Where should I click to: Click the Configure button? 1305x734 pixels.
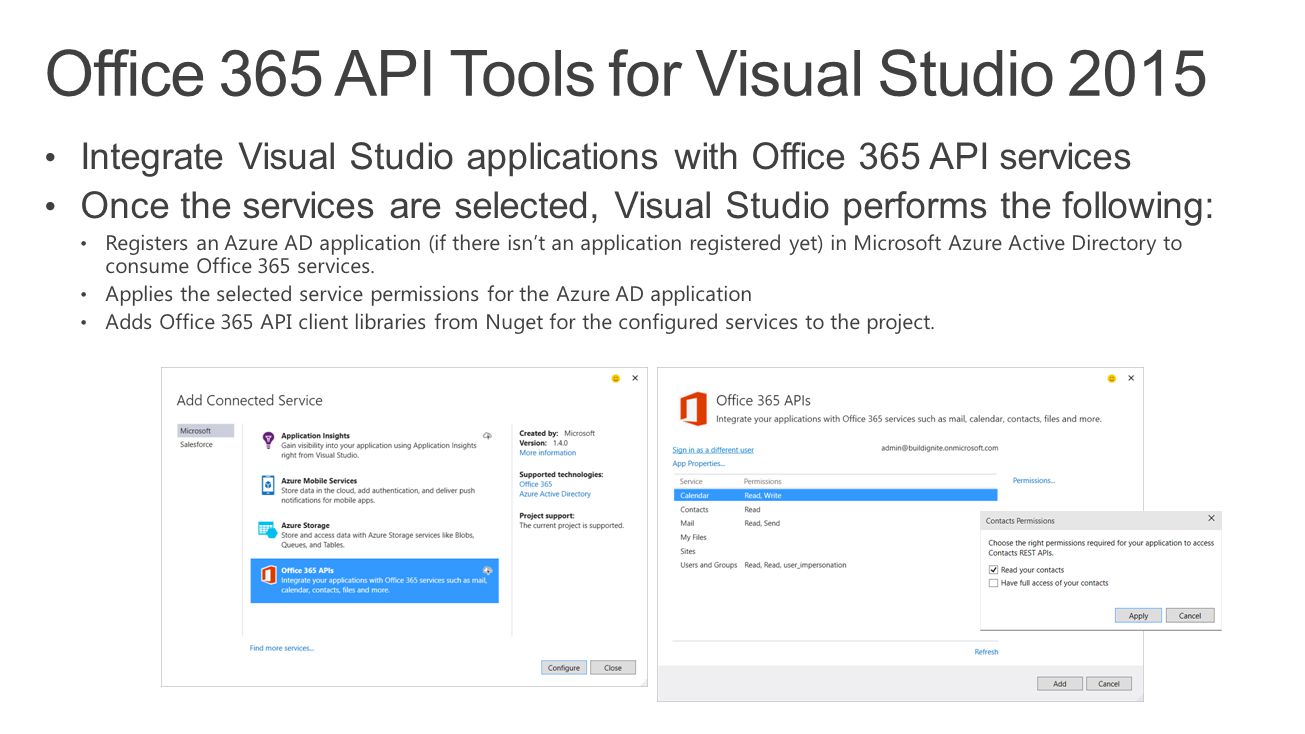tap(564, 668)
